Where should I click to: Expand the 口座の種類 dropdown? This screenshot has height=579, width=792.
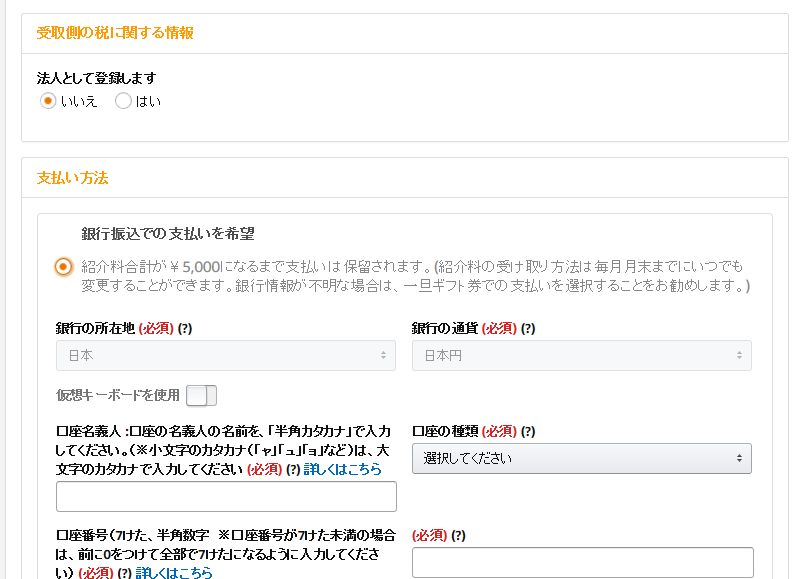582,458
